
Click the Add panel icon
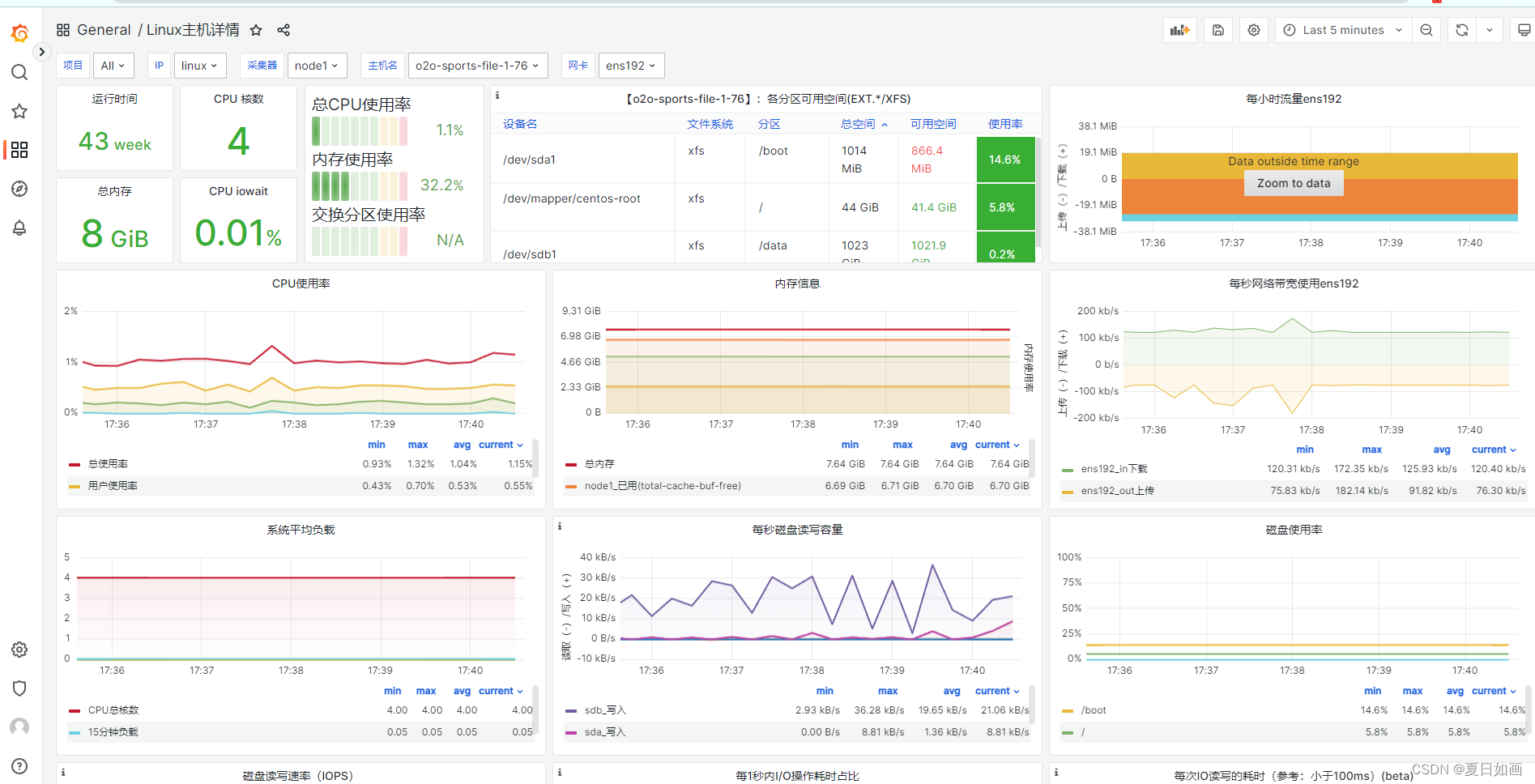pos(1179,30)
